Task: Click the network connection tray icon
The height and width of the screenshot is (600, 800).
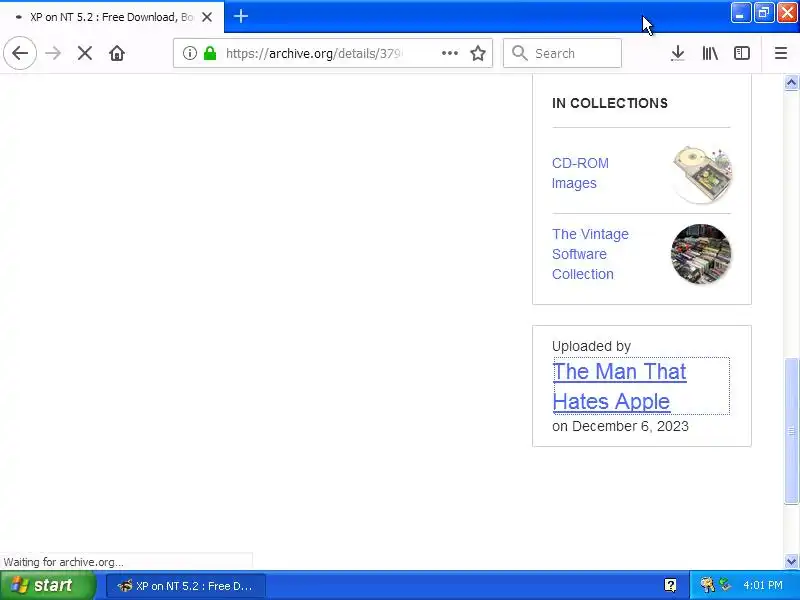Action: click(725, 584)
